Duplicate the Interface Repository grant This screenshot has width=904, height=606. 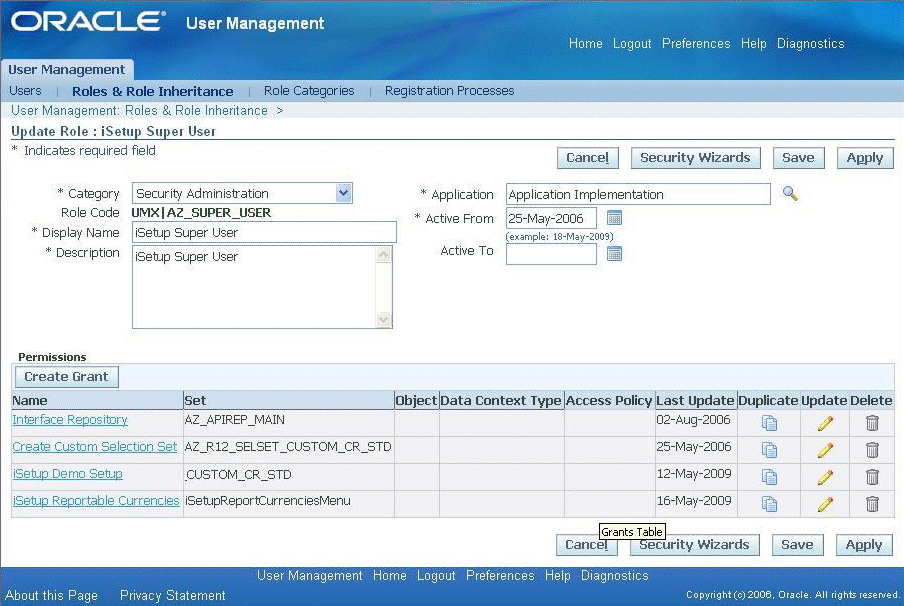click(769, 423)
